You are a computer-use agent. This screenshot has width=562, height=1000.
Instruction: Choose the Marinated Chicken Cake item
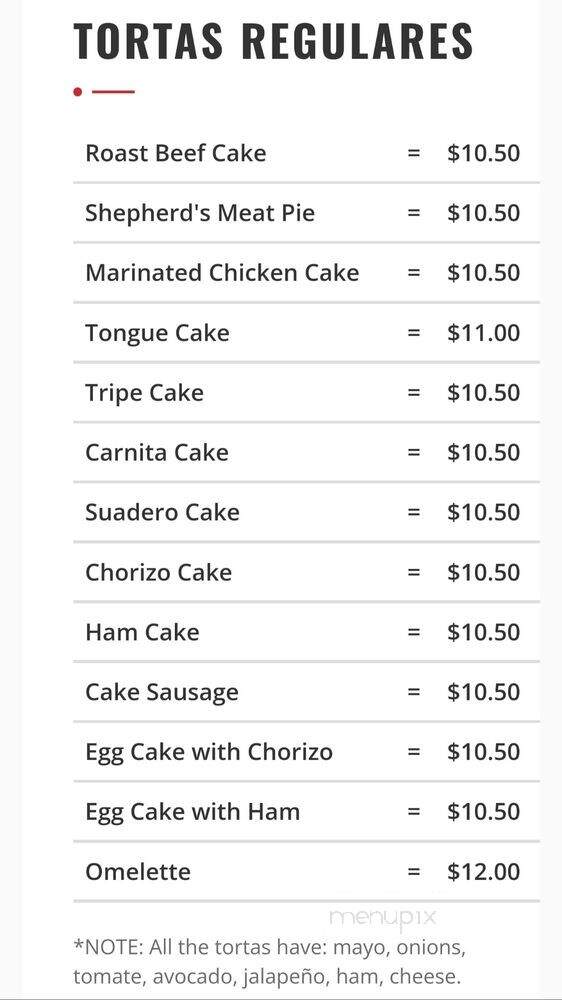306,273
